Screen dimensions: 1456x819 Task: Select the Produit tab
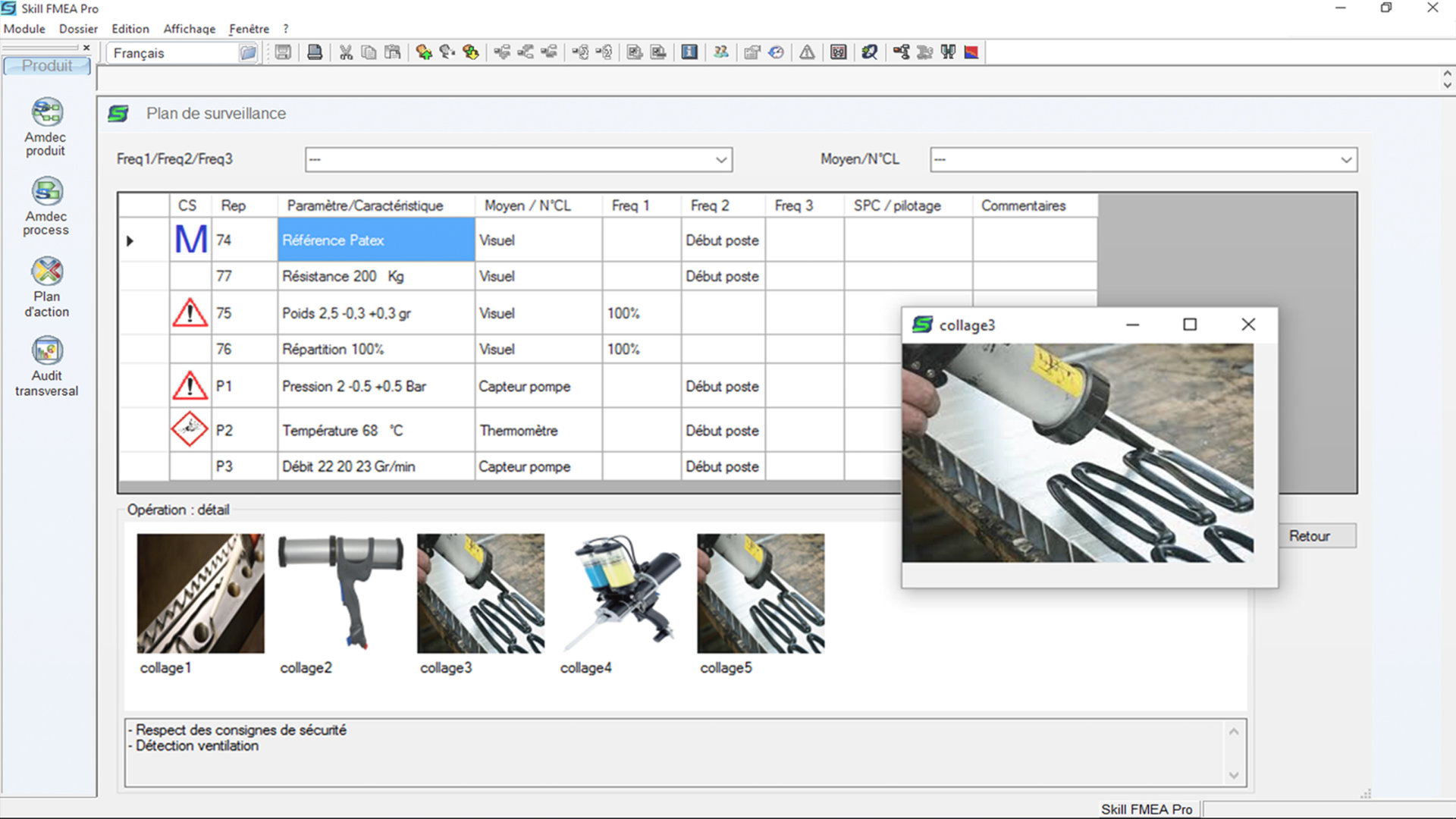pos(47,66)
